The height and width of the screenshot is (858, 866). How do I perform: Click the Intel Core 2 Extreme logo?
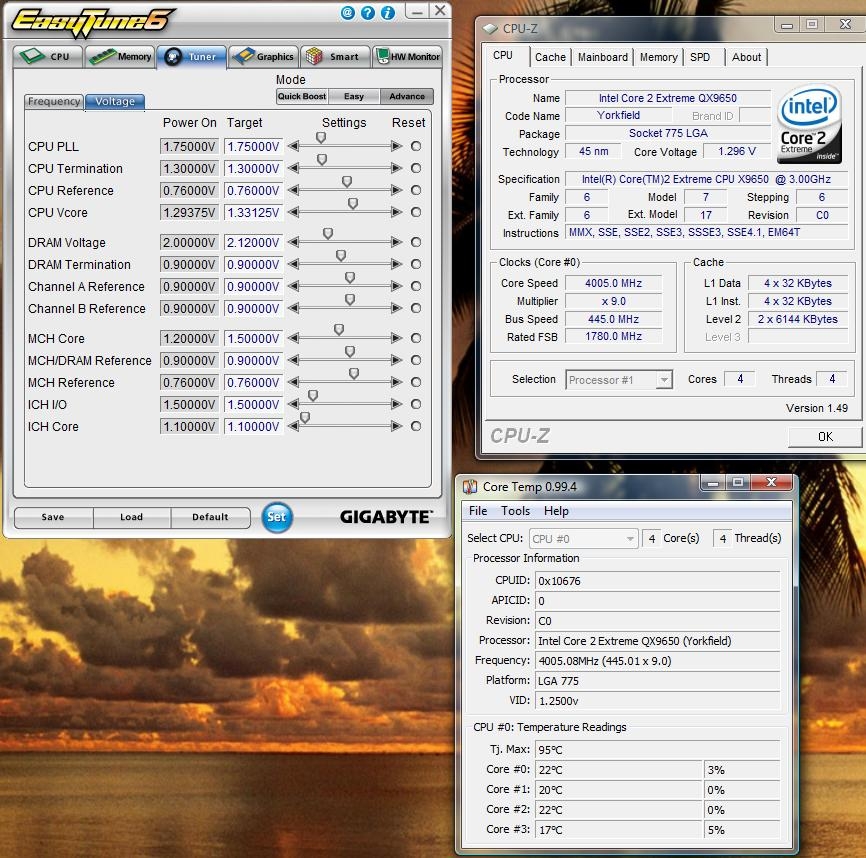(809, 124)
